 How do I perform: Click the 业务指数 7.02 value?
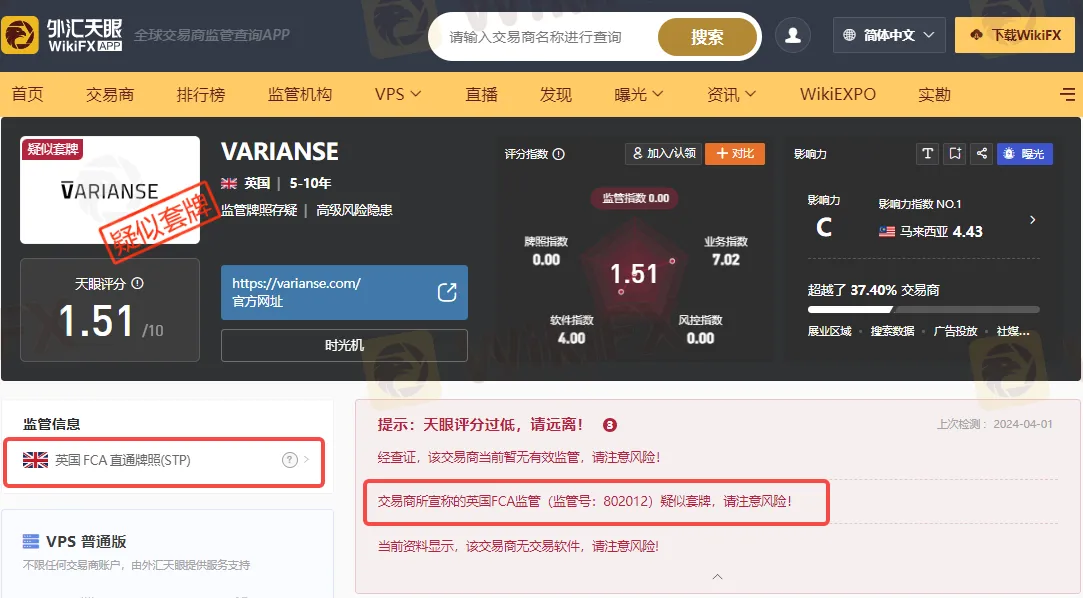[725, 260]
